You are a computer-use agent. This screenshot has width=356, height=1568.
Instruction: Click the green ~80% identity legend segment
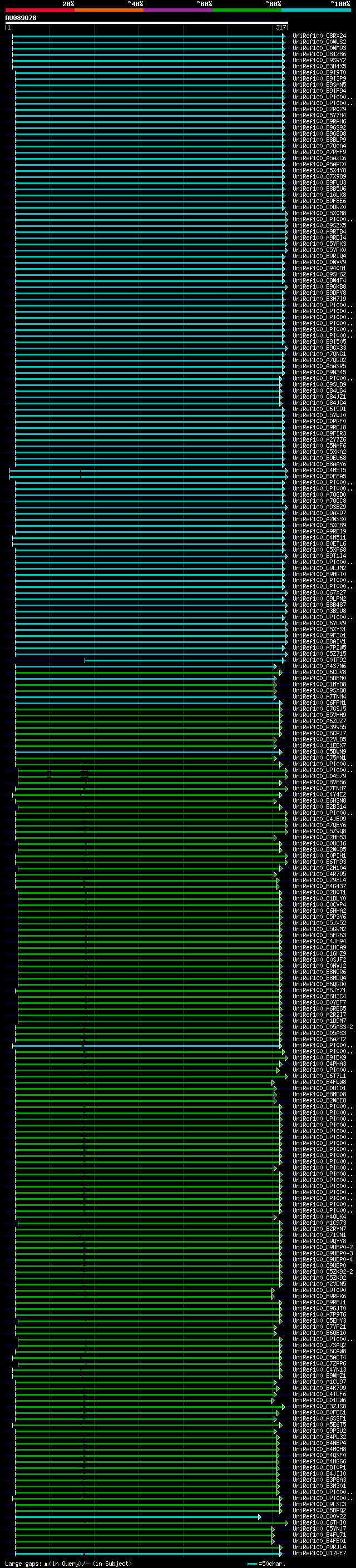[x=247, y=10]
